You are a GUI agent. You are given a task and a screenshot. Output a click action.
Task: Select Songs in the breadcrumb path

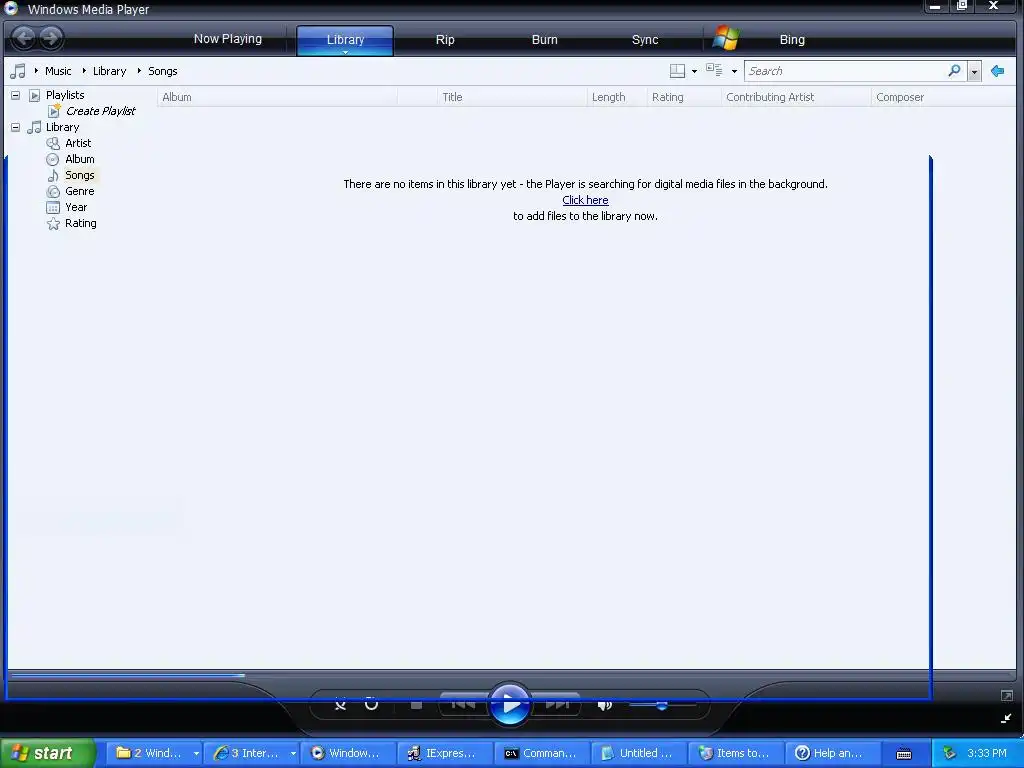163,71
